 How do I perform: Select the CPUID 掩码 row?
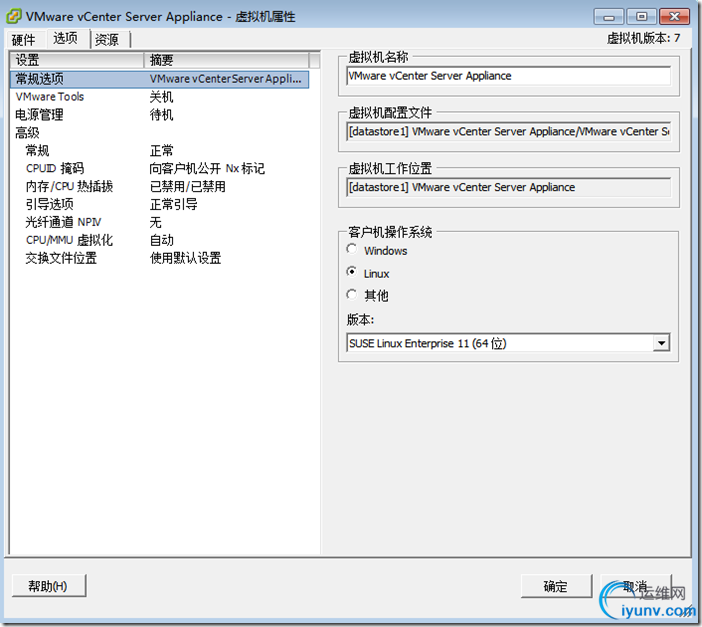click(x=159, y=168)
